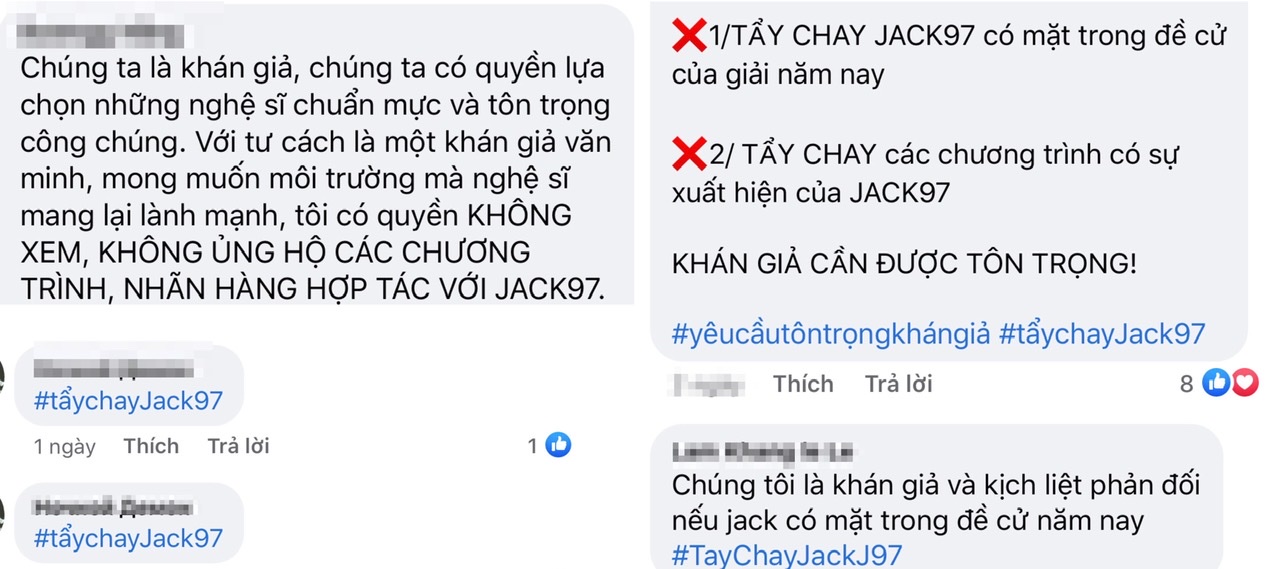Open #tẩychayJack97 next to #yêucầutôntrọngkhángiả
The height and width of the screenshot is (569, 1280).
[1102, 335]
